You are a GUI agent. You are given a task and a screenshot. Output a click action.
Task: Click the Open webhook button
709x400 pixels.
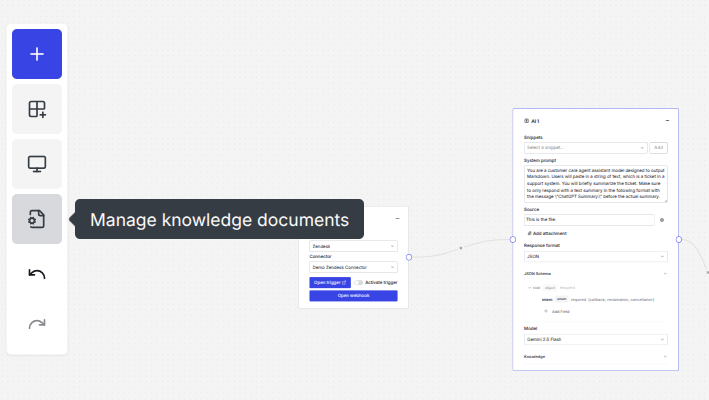pos(353,296)
